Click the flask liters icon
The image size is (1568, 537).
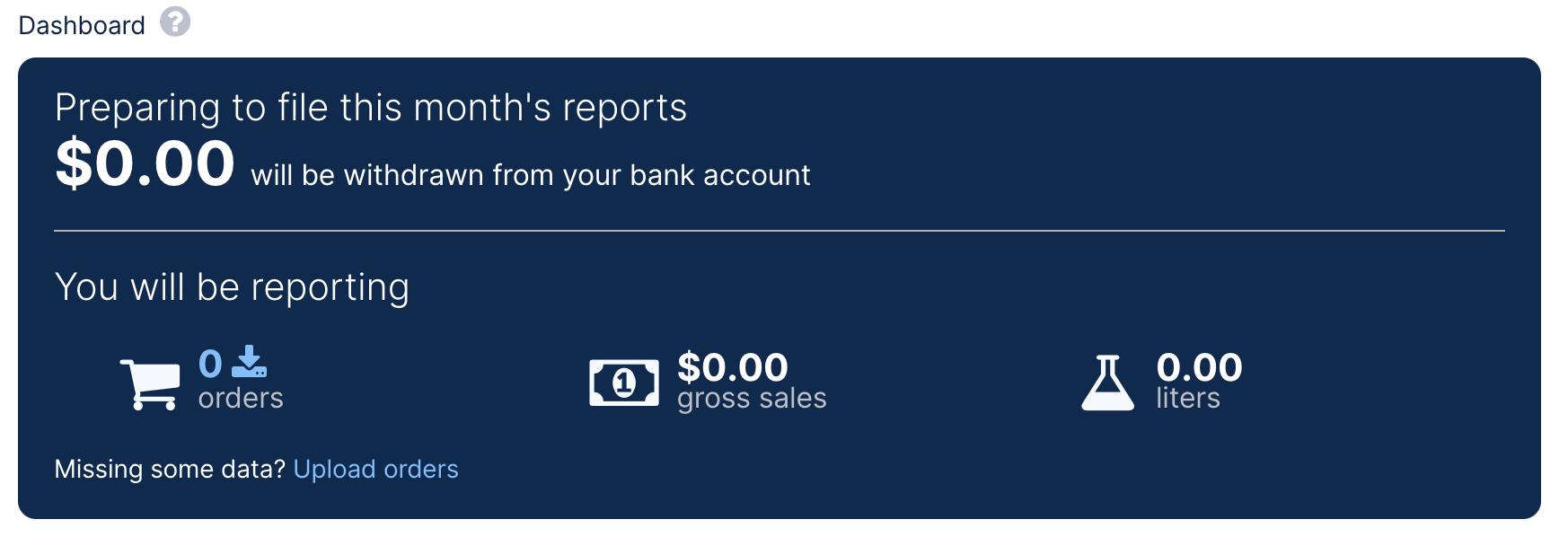click(x=1108, y=383)
